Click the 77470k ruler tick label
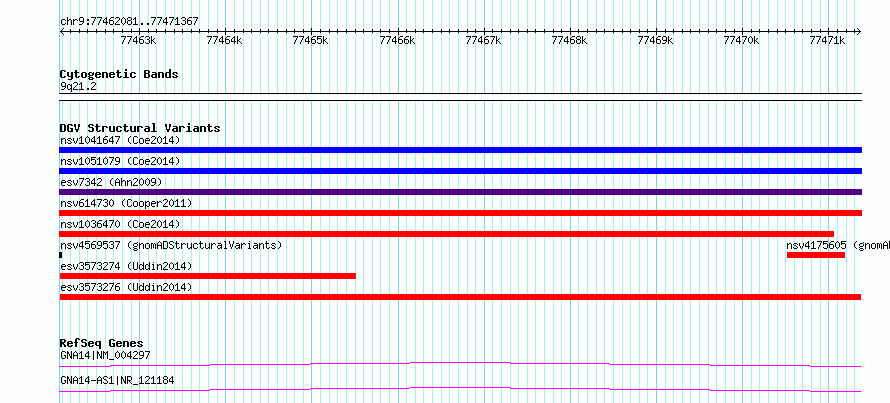The height and width of the screenshot is (403, 890). point(741,40)
